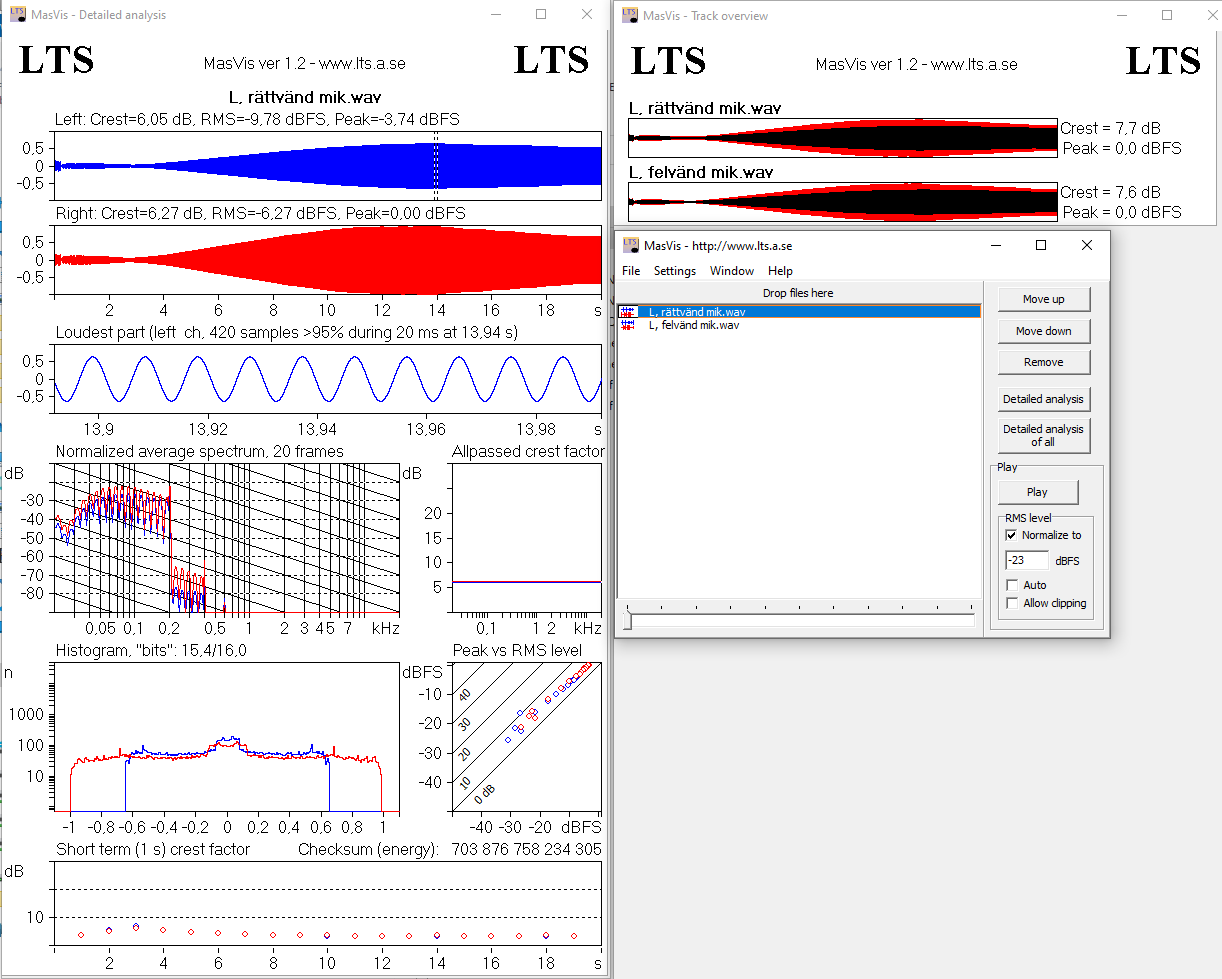Image resolution: width=1222 pixels, height=979 pixels.
Task: Run Detailed analysis of all files
Action: point(1043,435)
